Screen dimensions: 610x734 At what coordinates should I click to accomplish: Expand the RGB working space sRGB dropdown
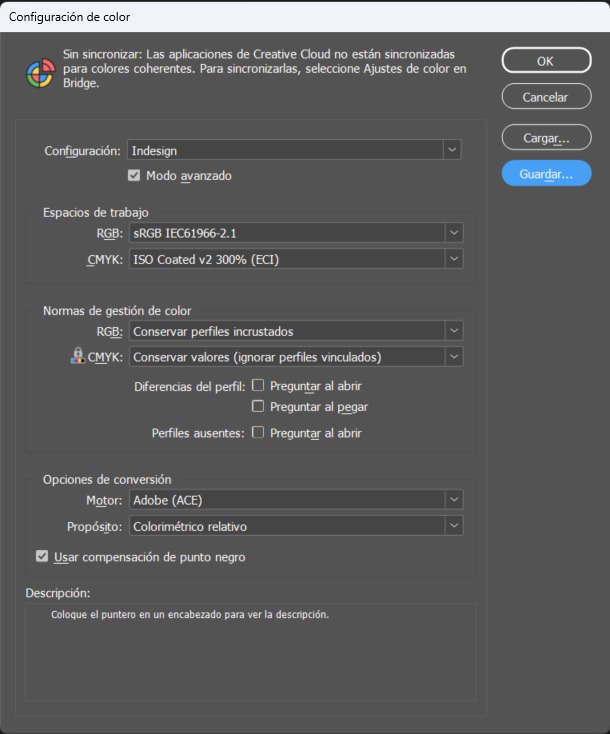(294, 233)
